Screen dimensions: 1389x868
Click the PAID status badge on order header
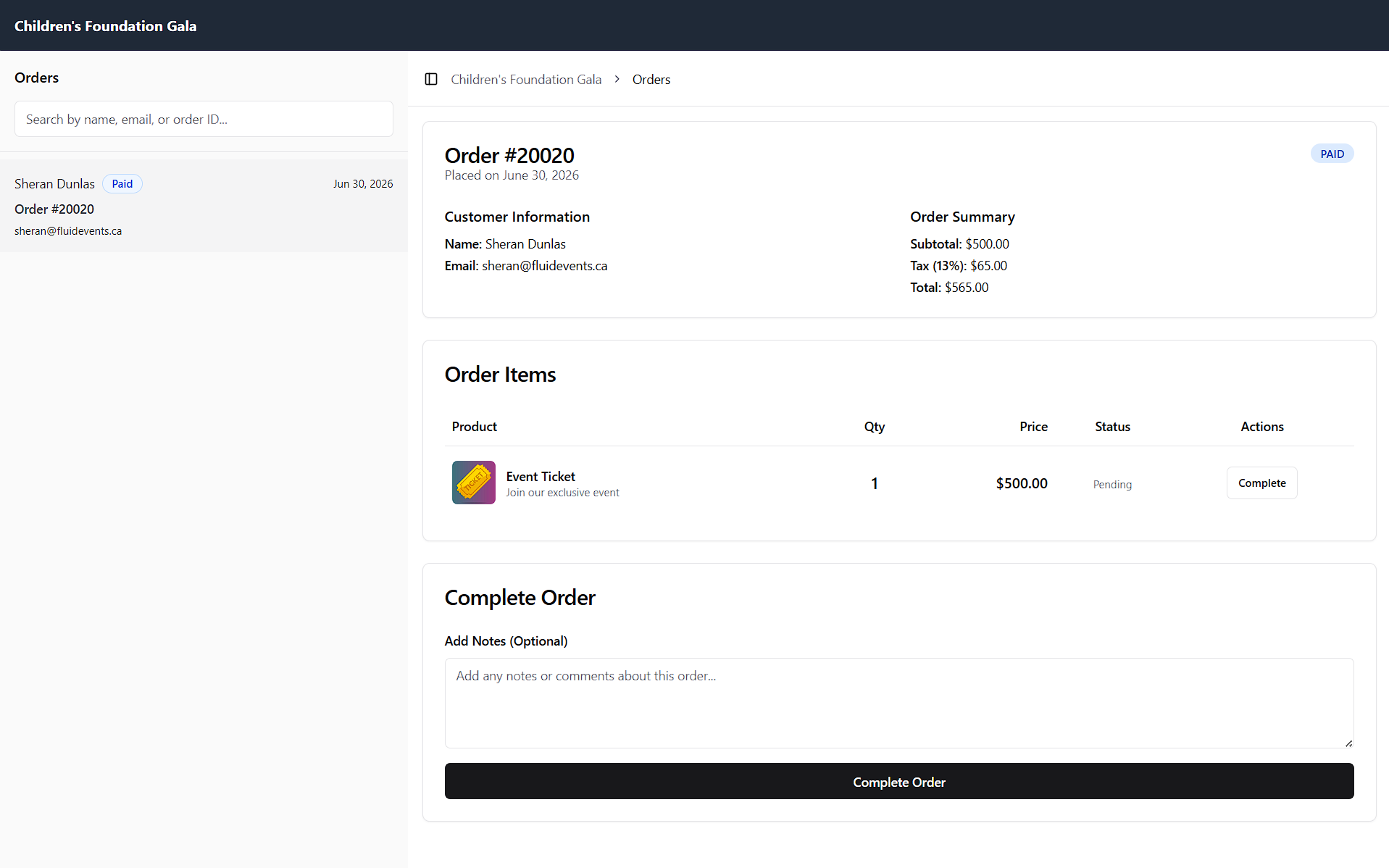(1332, 154)
